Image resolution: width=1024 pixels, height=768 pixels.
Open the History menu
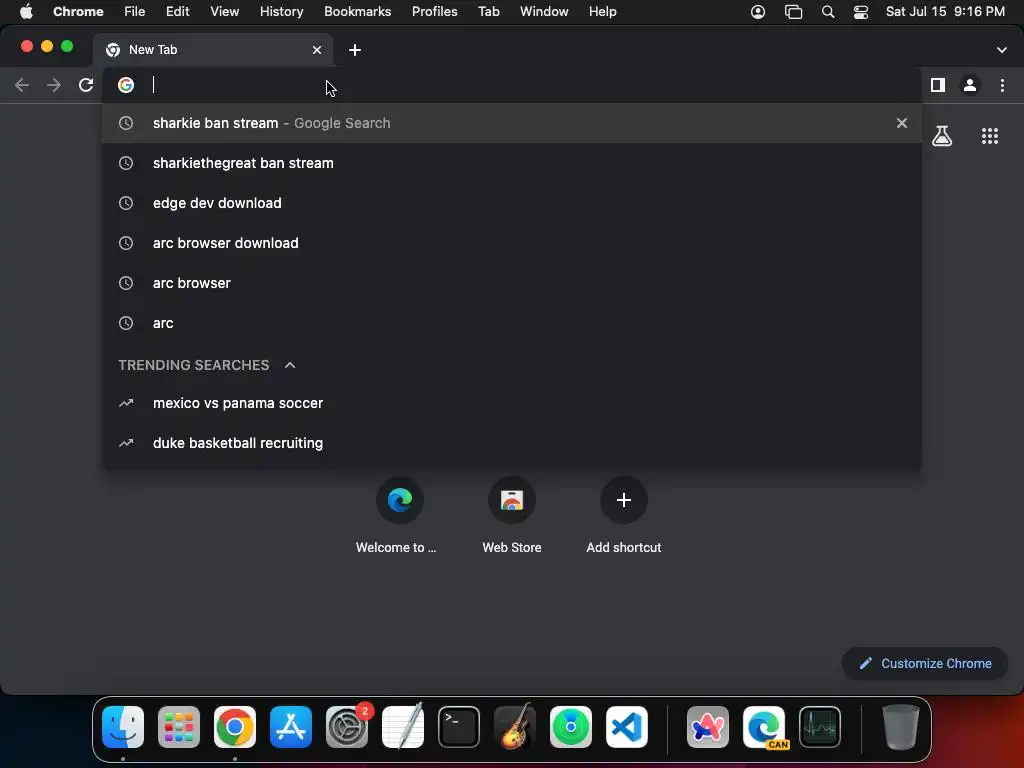pyautogui.click(x=281, y=12)
